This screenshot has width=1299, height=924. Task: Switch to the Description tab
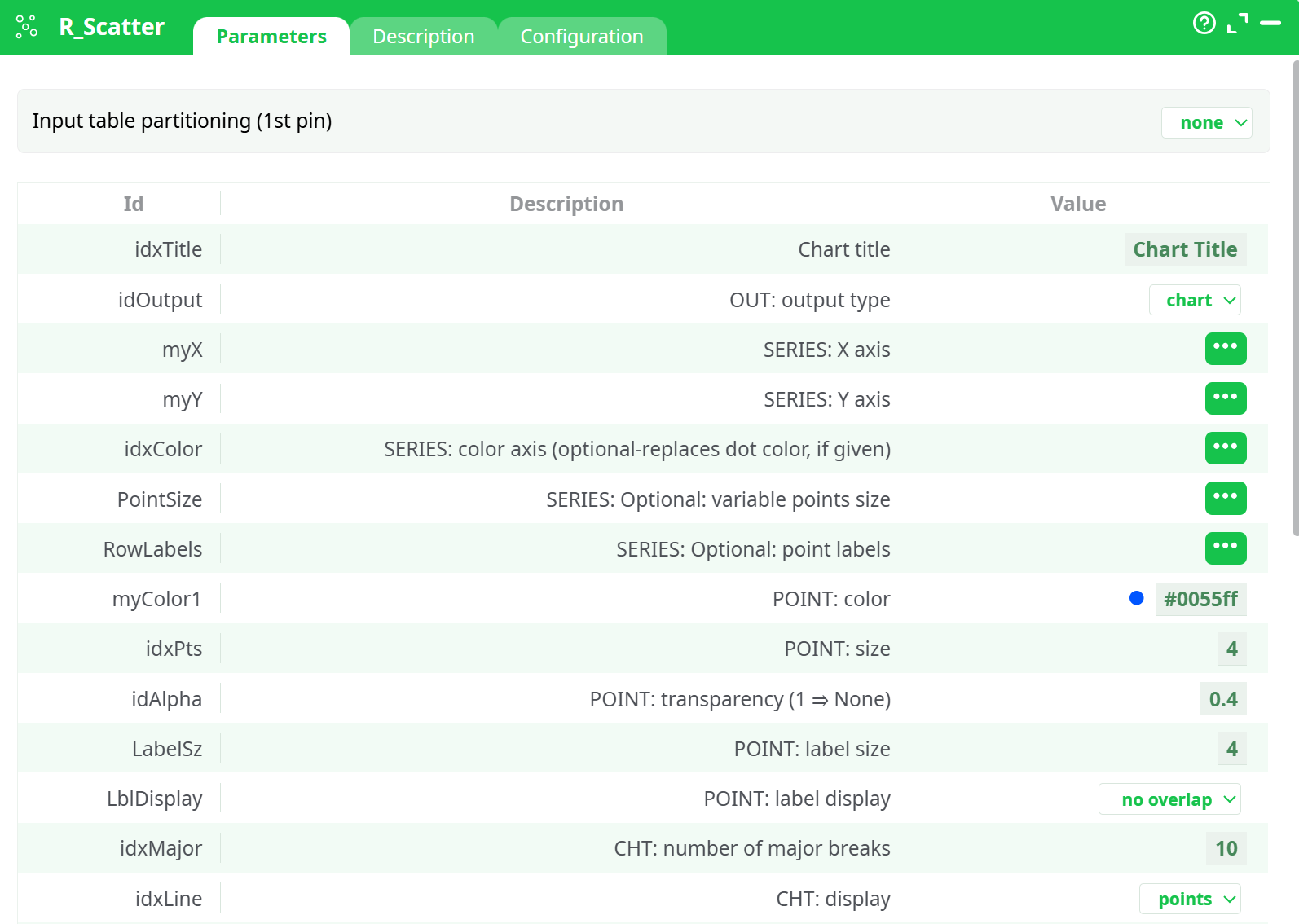click(423, 37)
